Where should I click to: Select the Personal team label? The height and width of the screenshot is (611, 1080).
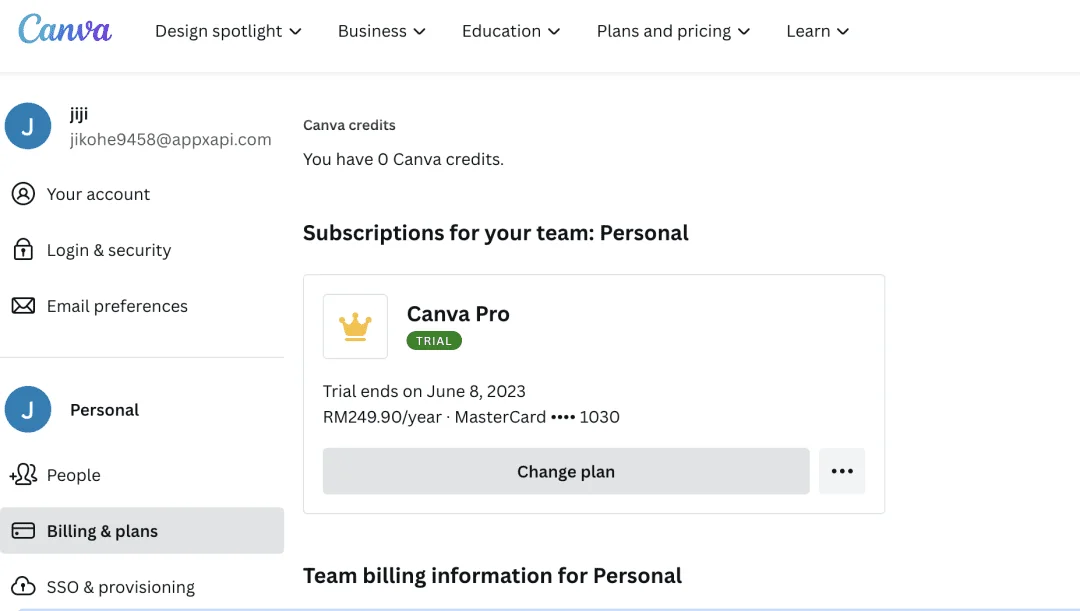pos(105,410)
